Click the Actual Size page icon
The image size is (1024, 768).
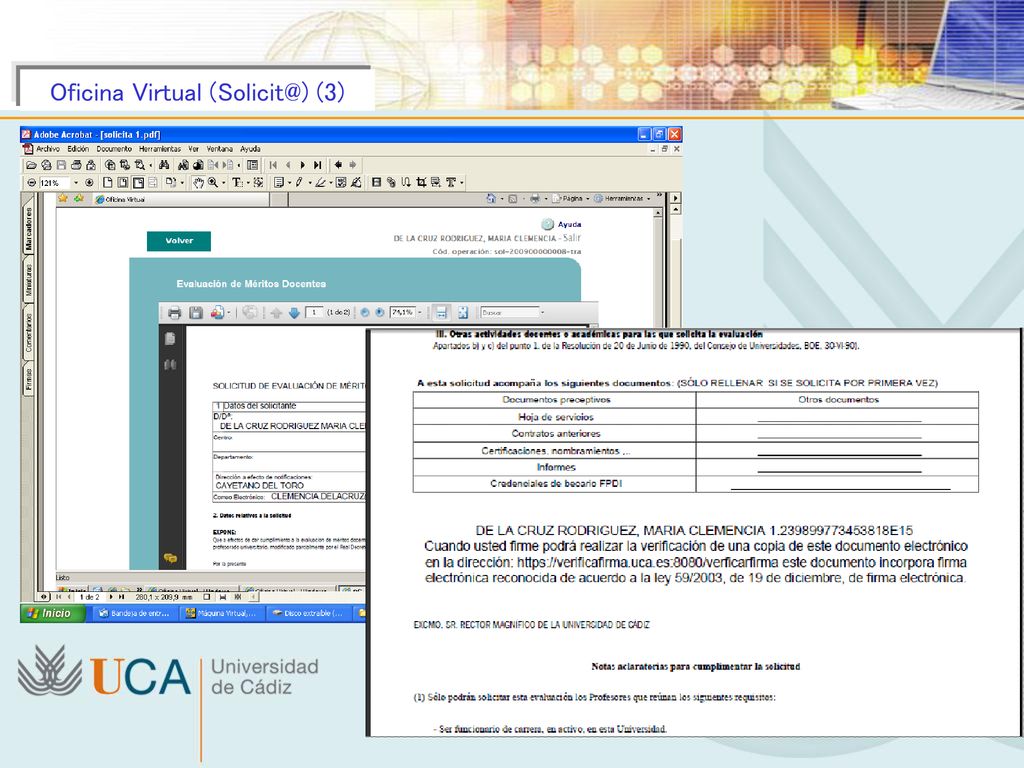pos(108,183)
